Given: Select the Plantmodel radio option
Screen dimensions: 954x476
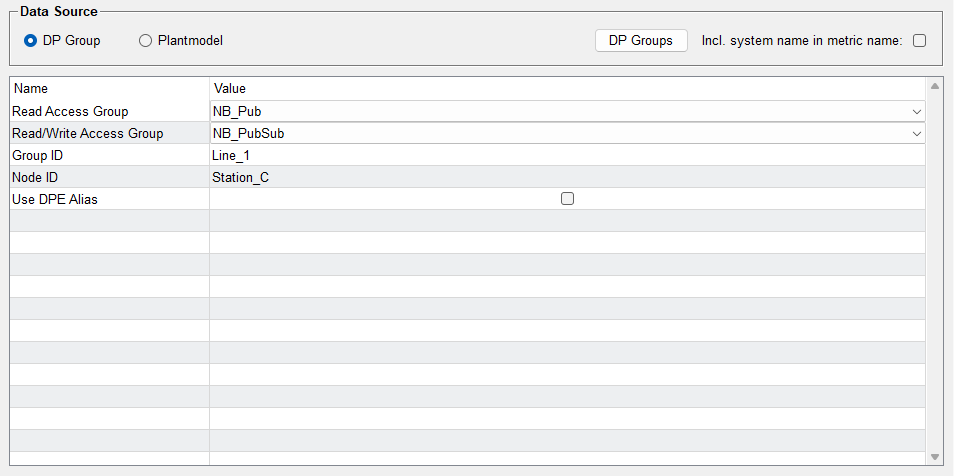Looking at the screenshot, I should (145, 41).
